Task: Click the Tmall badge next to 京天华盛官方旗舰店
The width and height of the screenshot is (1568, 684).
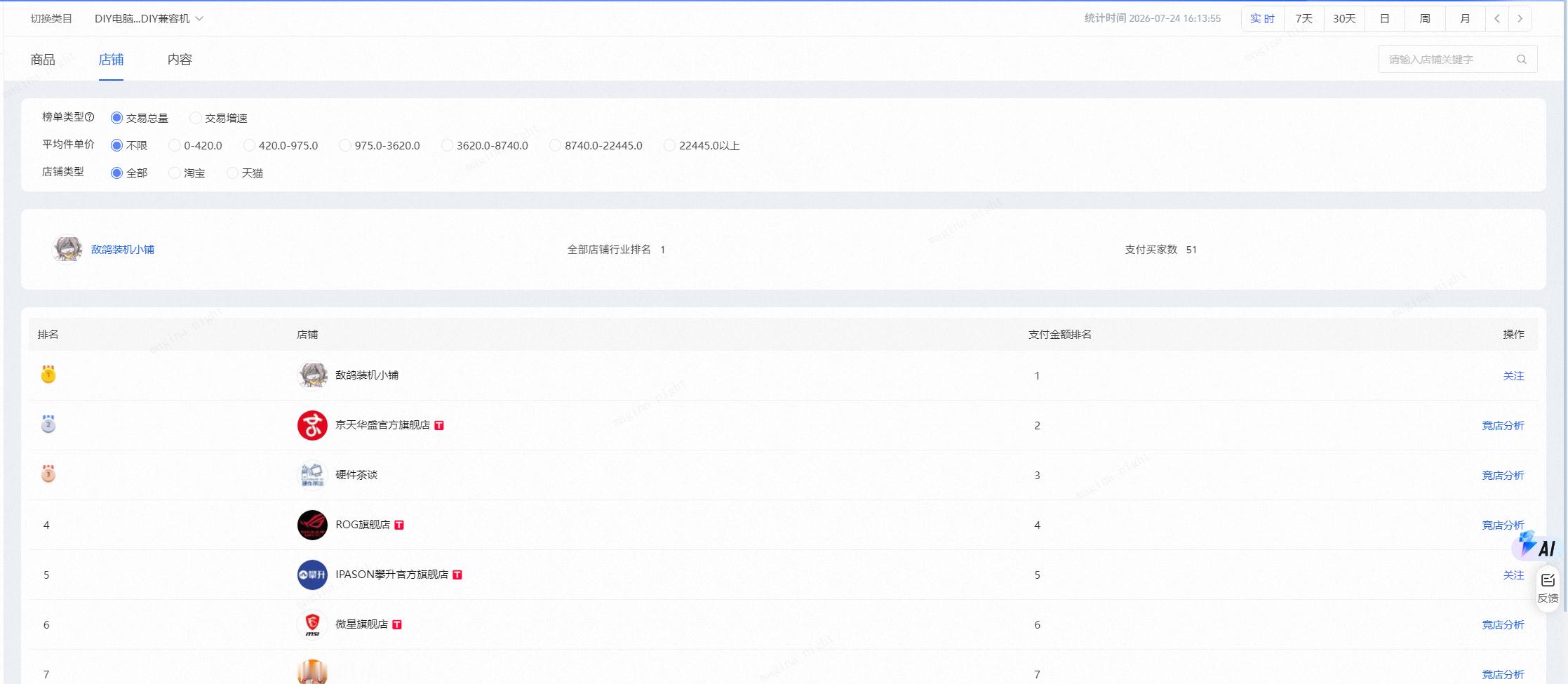Action: click(x=439, y=425)
